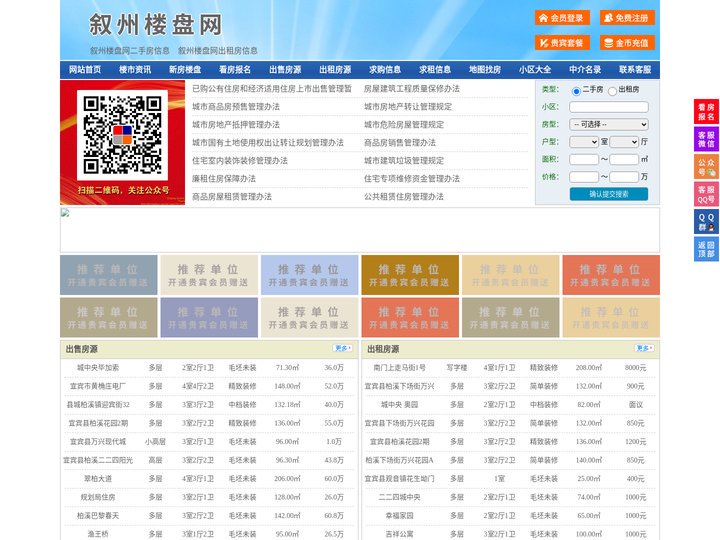Open the 柏溪巴黎春天 sale listing
Image resolution: width=720 pixels, height=540 pixels.
98,516
